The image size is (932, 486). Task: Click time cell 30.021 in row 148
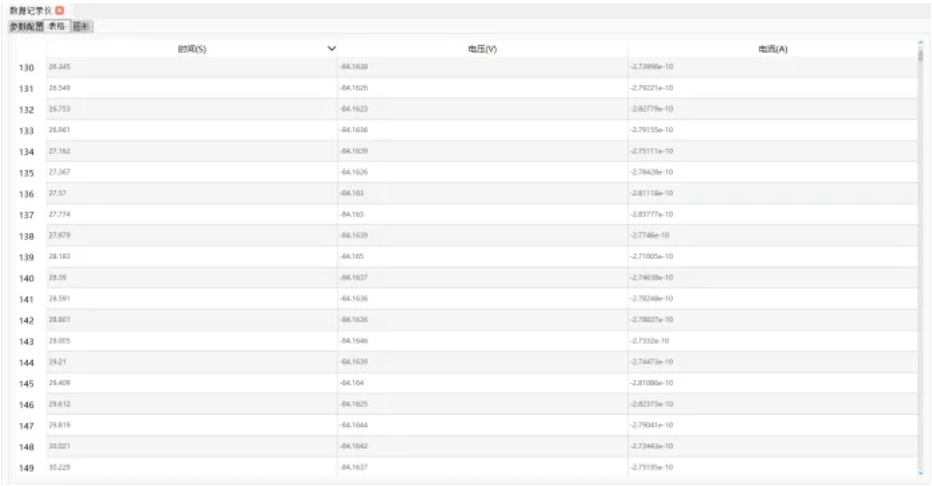pyautogui.click(x=60, y=446)
